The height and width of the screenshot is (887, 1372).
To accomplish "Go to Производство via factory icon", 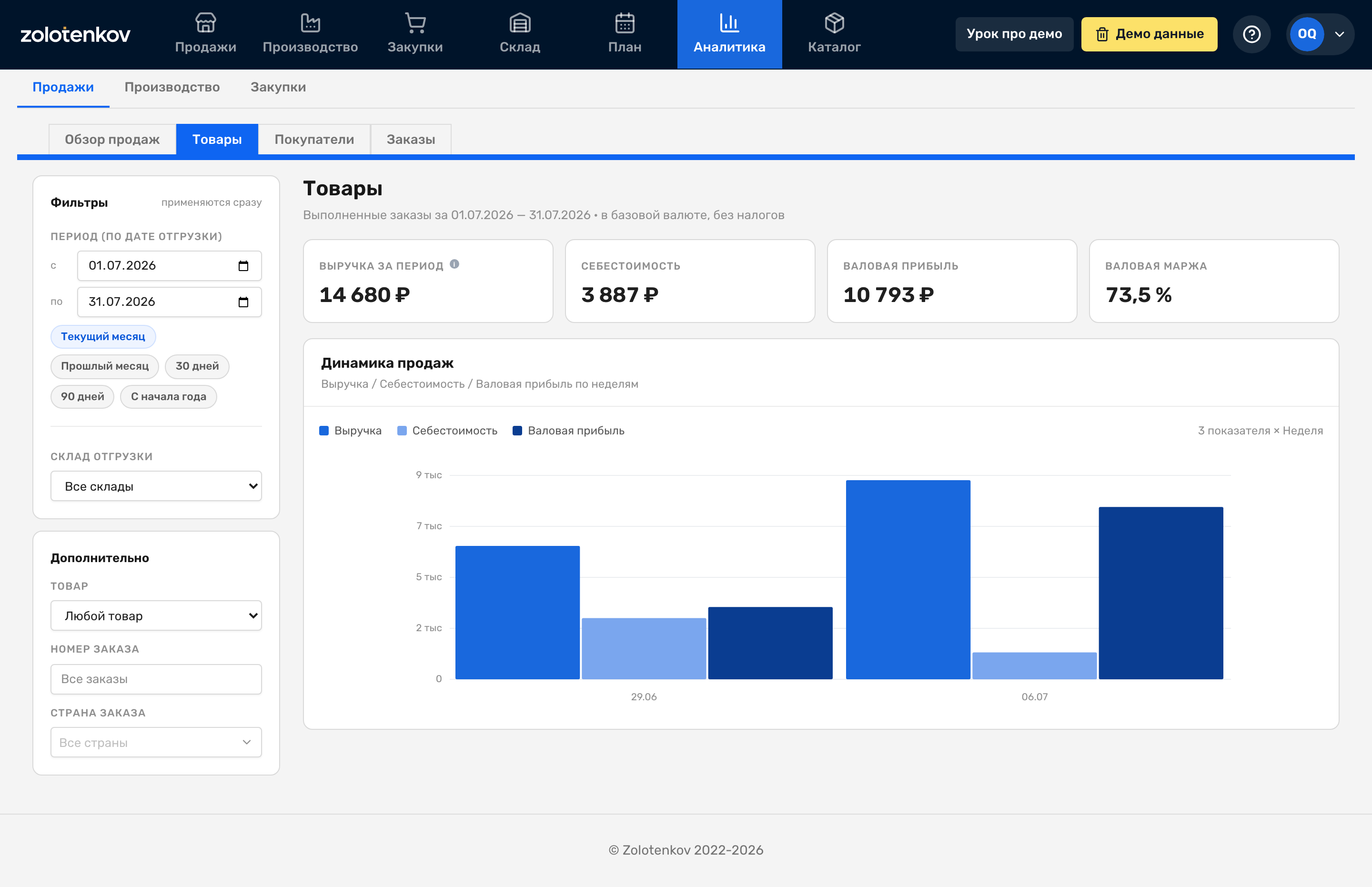I will click(311, 23).
